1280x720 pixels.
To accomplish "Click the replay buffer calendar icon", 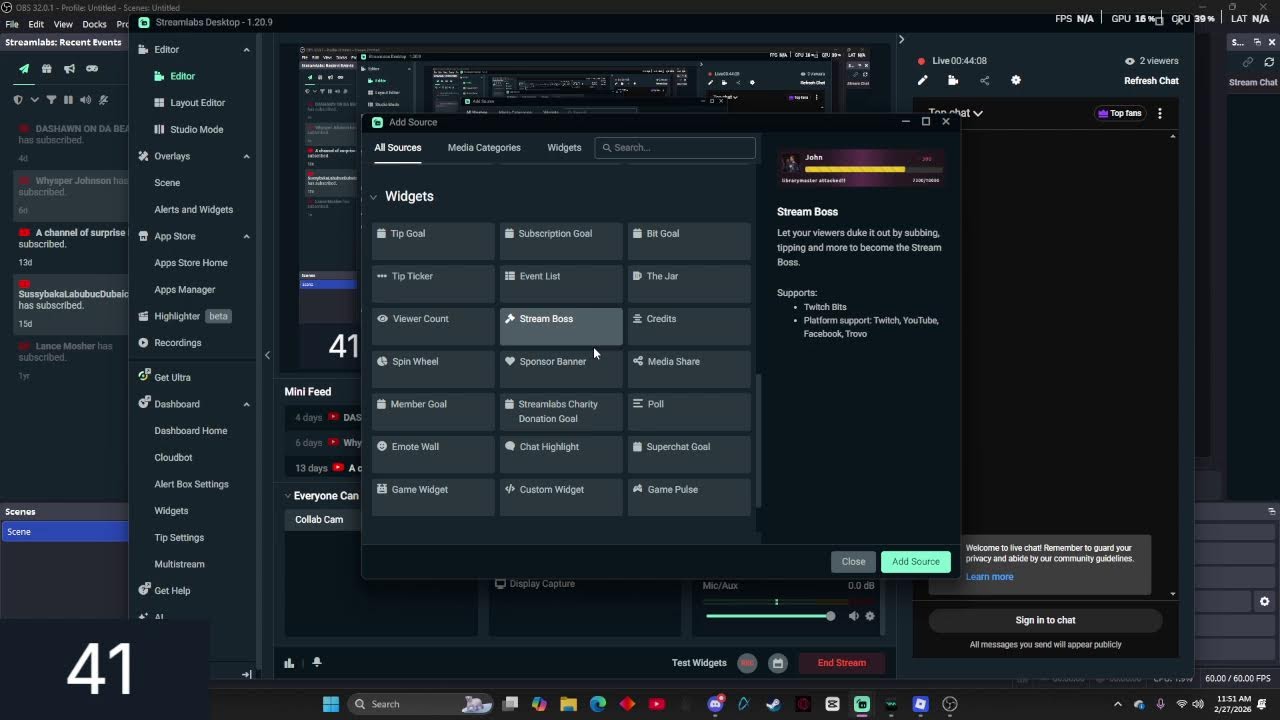I will [x=778, y=663].
